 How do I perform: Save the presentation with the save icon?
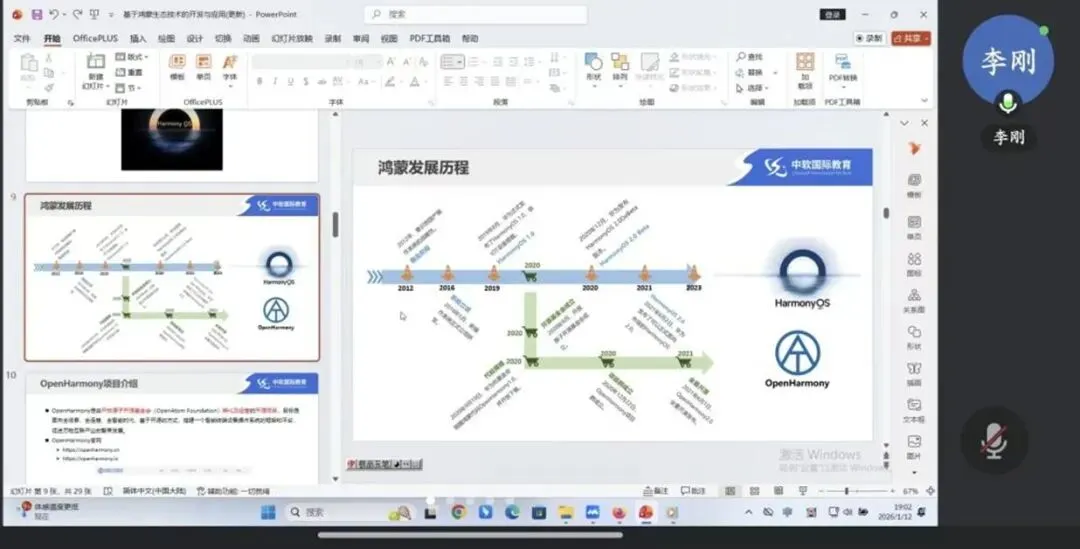37,14
